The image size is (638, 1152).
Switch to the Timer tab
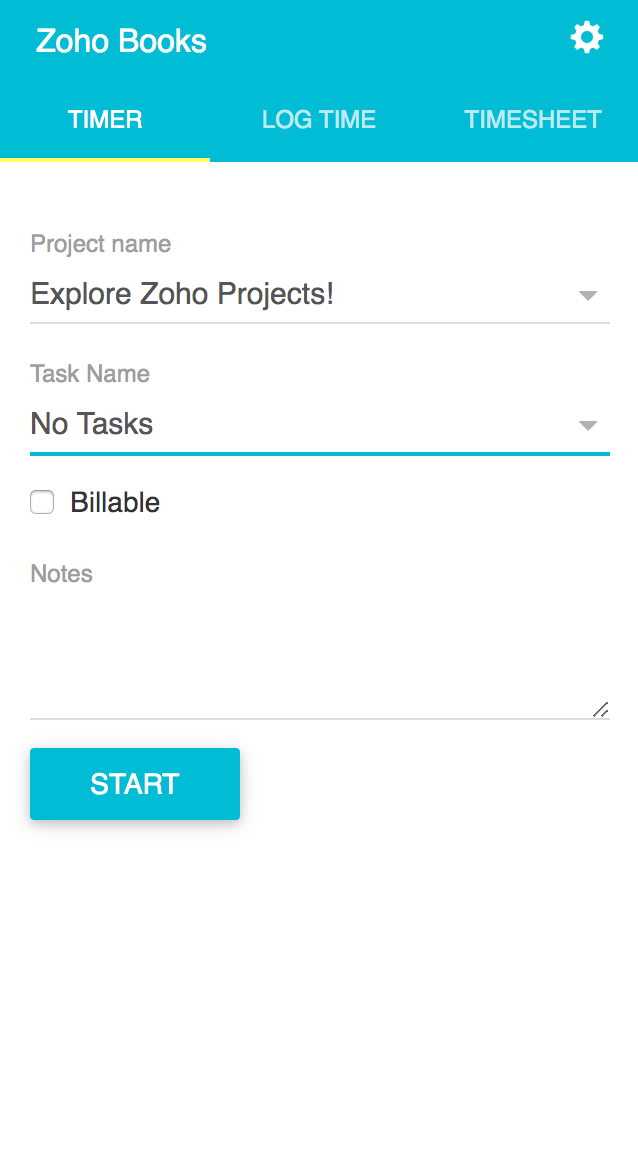click(x=105, y=120)
